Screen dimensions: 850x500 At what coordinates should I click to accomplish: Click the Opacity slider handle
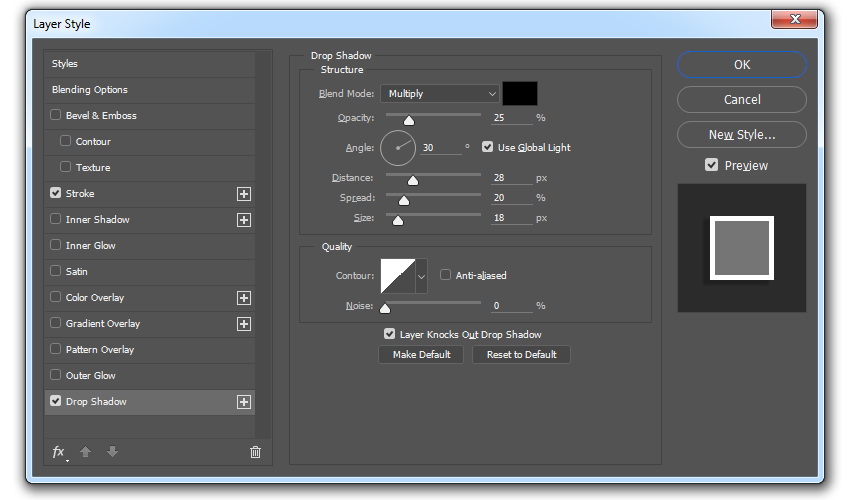click(x=409, y=120)
